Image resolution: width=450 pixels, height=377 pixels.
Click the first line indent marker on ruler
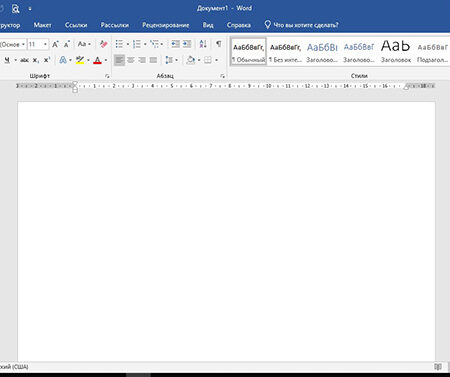75,83
